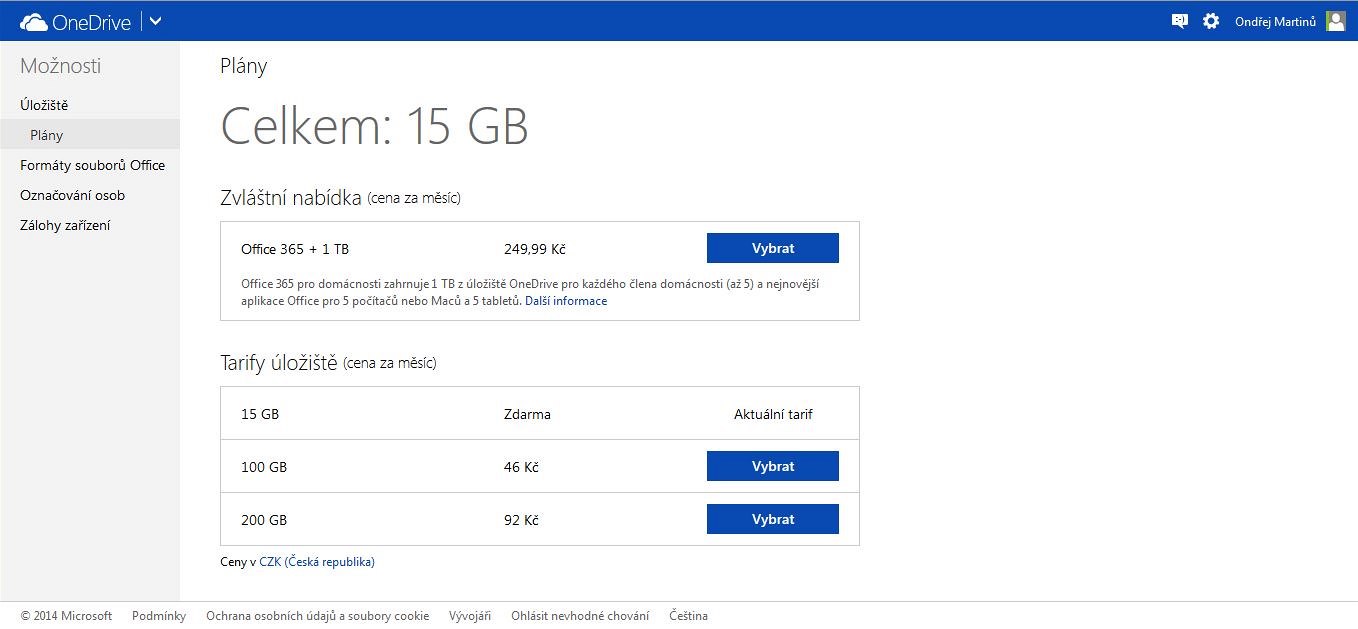Go to Formáty souborů Office
Screen dimensions: 1358x629
[92, 165]
